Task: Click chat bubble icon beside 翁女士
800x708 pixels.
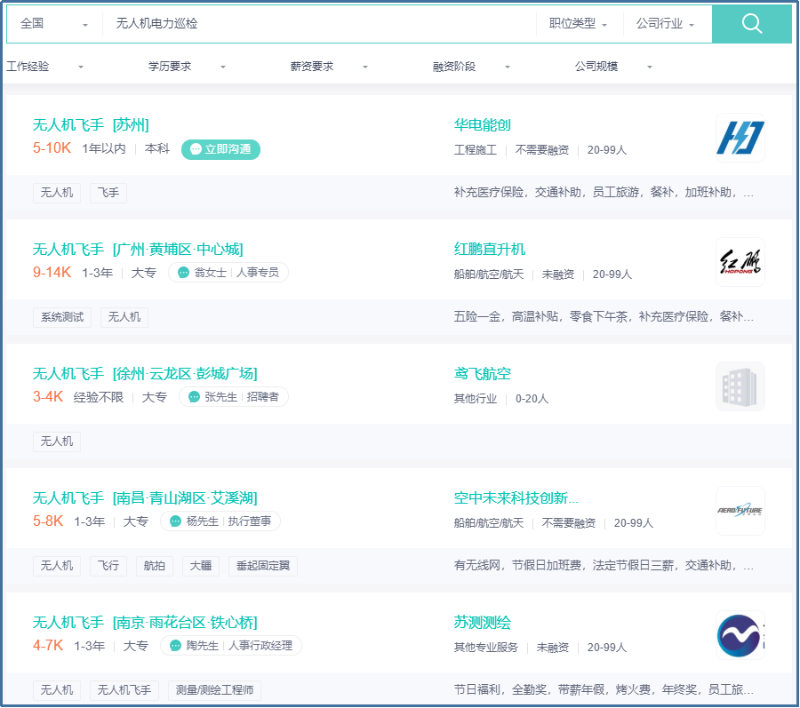Action: pyautogui.click(x=183, y=273)
